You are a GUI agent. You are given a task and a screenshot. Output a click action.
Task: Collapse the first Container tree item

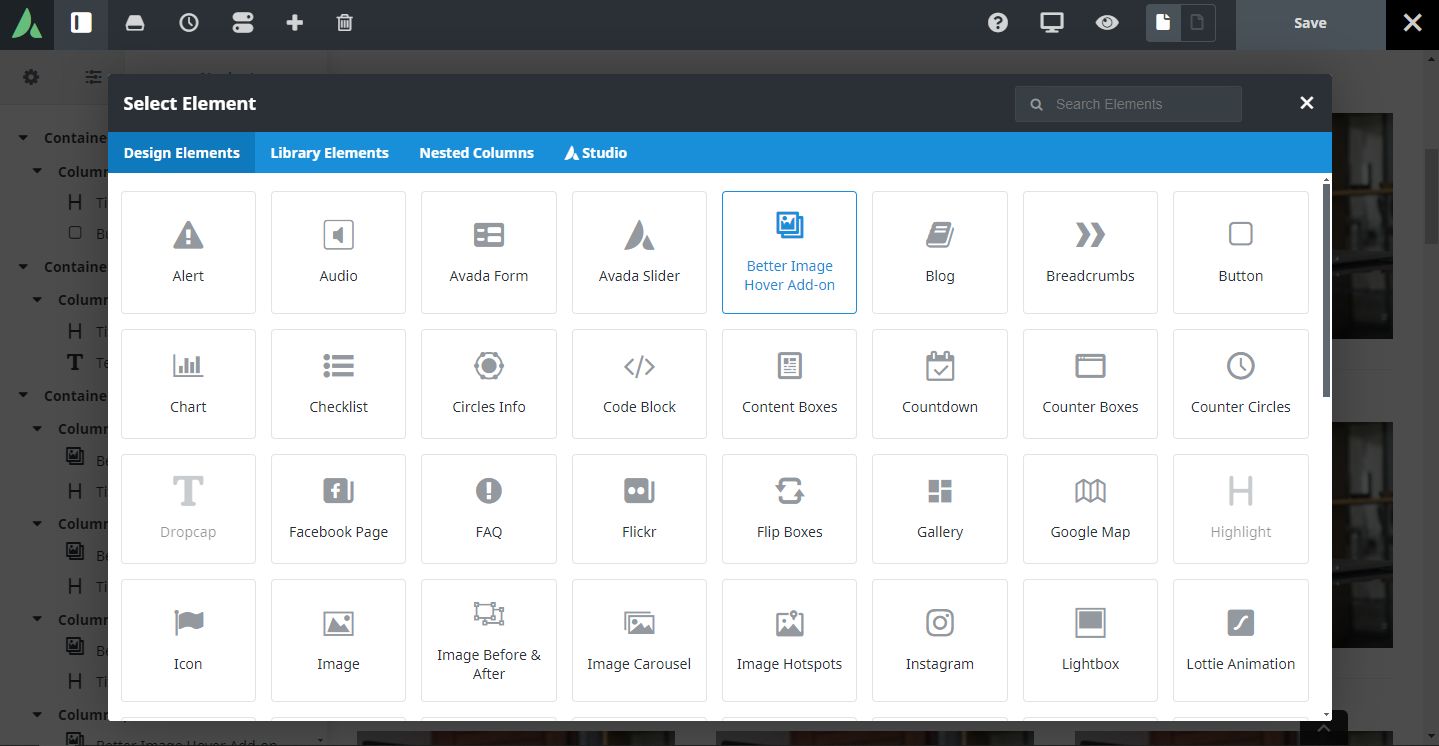[24, 138]
